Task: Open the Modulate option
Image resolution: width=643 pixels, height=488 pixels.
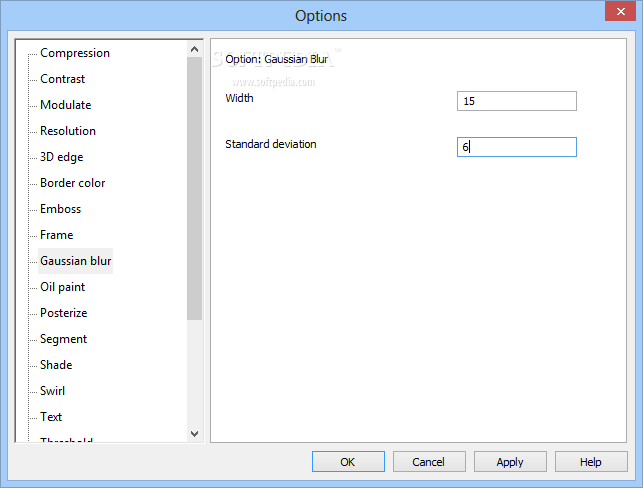Action: point(66,105)
